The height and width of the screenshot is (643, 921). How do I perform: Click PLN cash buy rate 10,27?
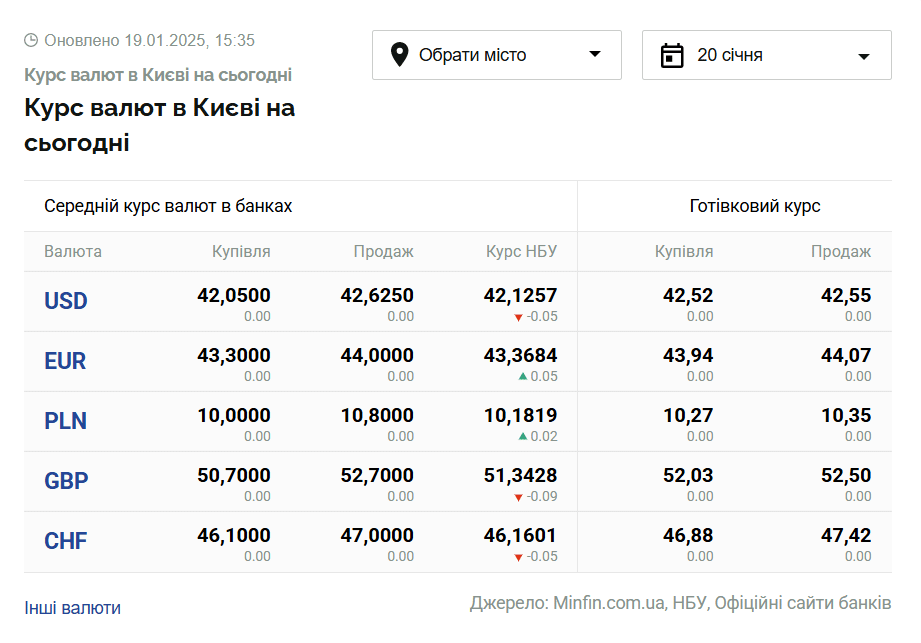point(688,415)
